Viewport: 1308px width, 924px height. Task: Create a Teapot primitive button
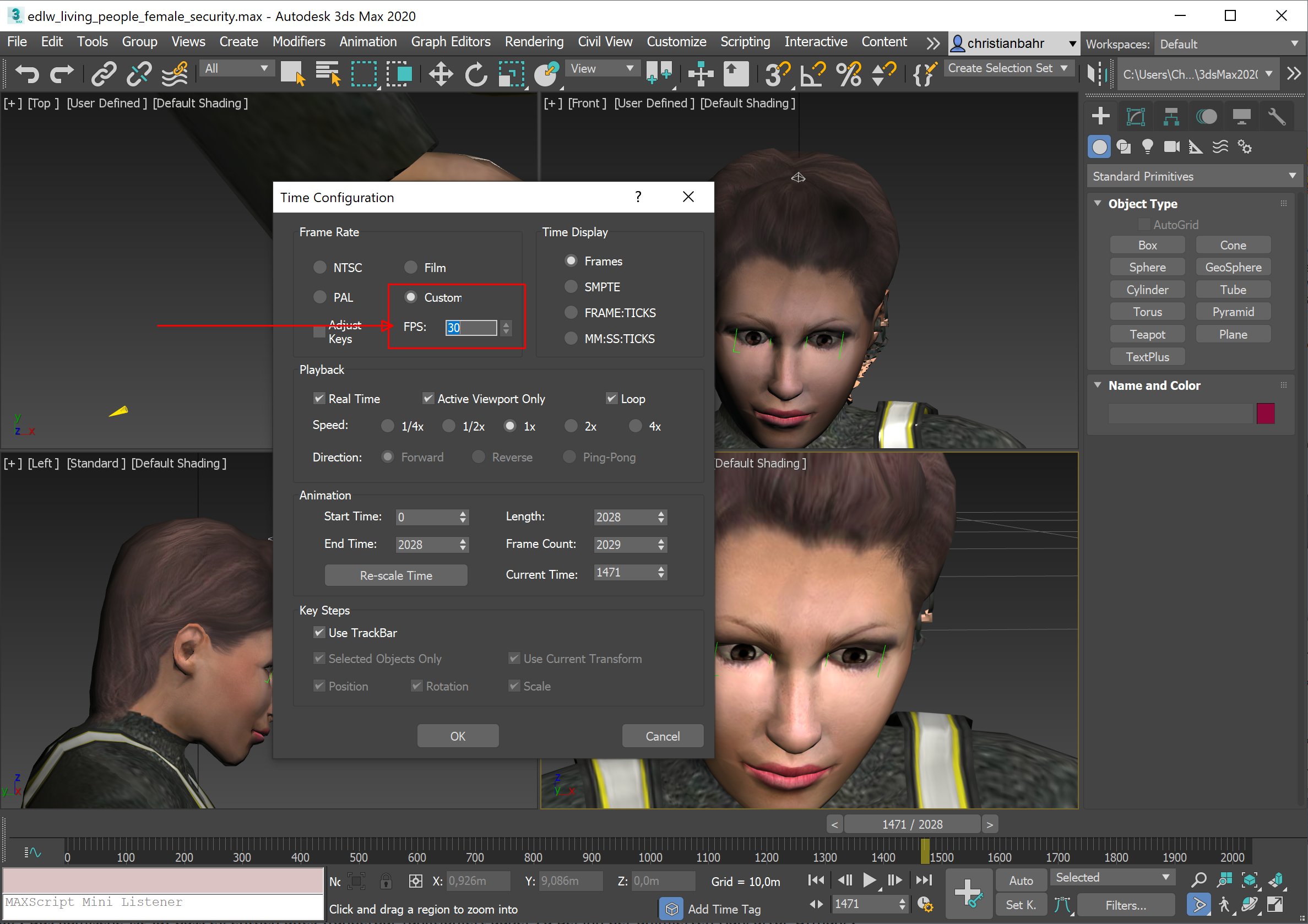(1147, 334)
